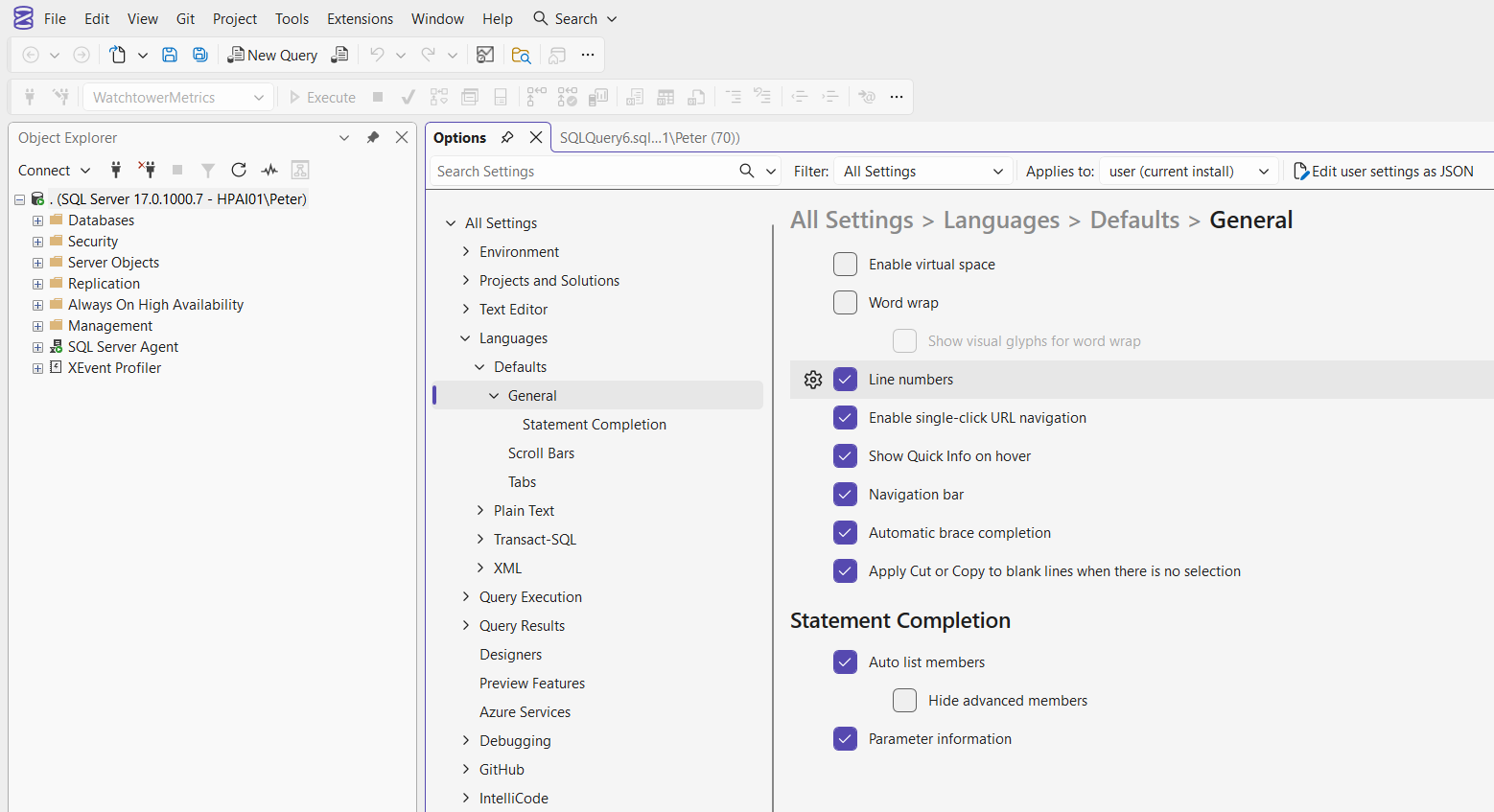1494x812 pixels.
Task: Uncheck the Navigation bar option
Action: 845,495
